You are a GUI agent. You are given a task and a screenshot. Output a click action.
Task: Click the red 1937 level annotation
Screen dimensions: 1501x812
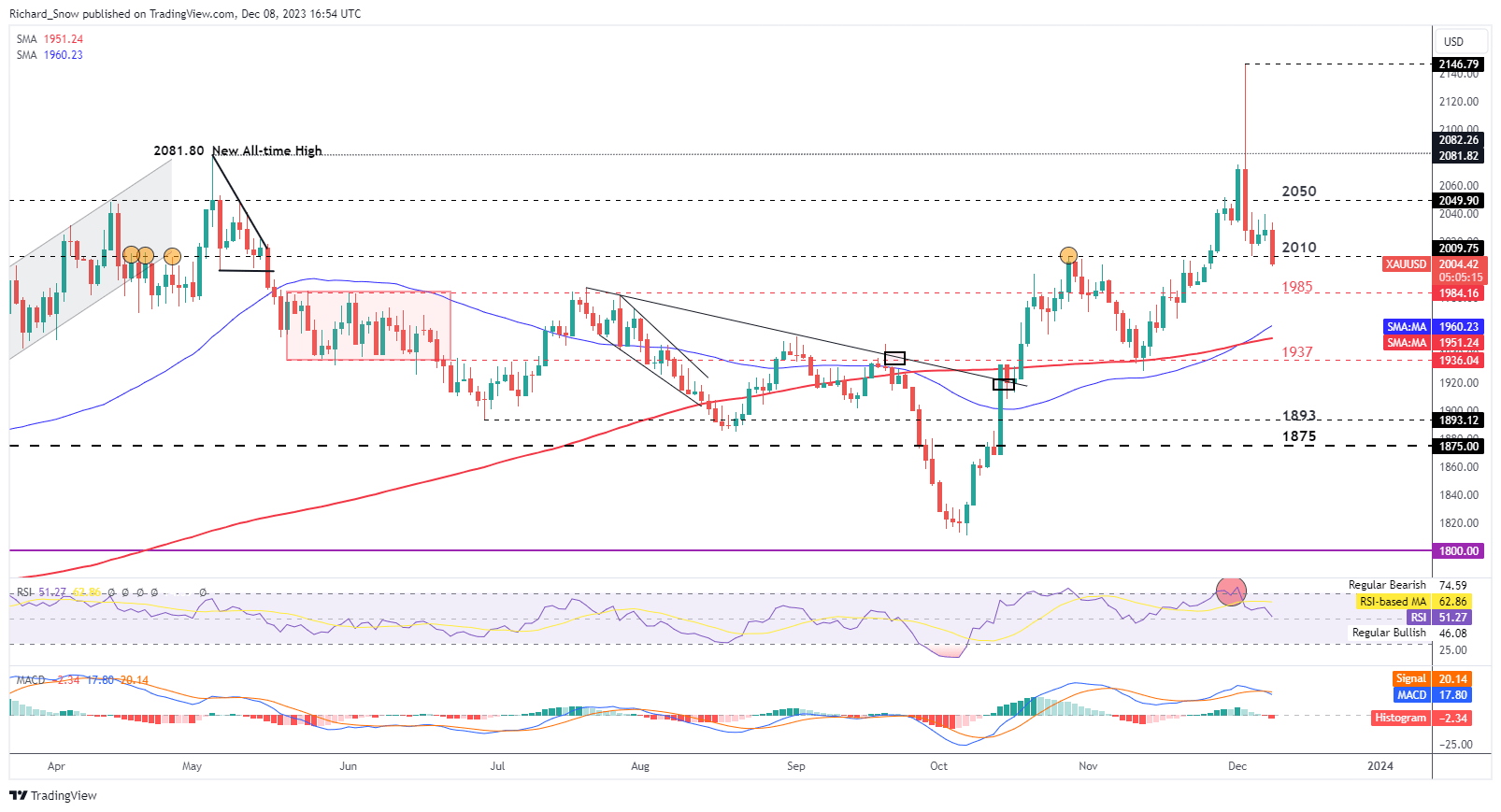point(1297,352)
